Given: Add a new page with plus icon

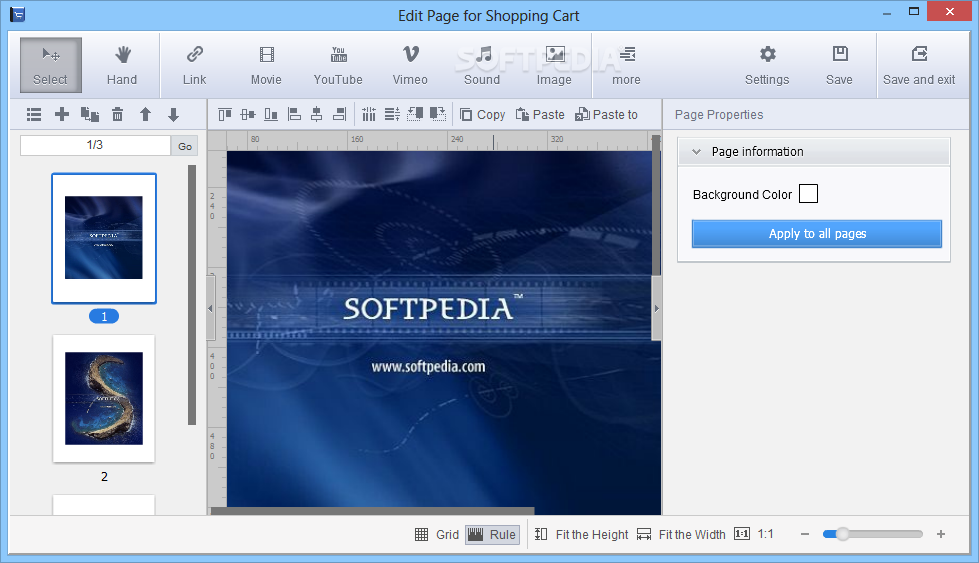Looking at the screenshot, I should pos(62,114).
